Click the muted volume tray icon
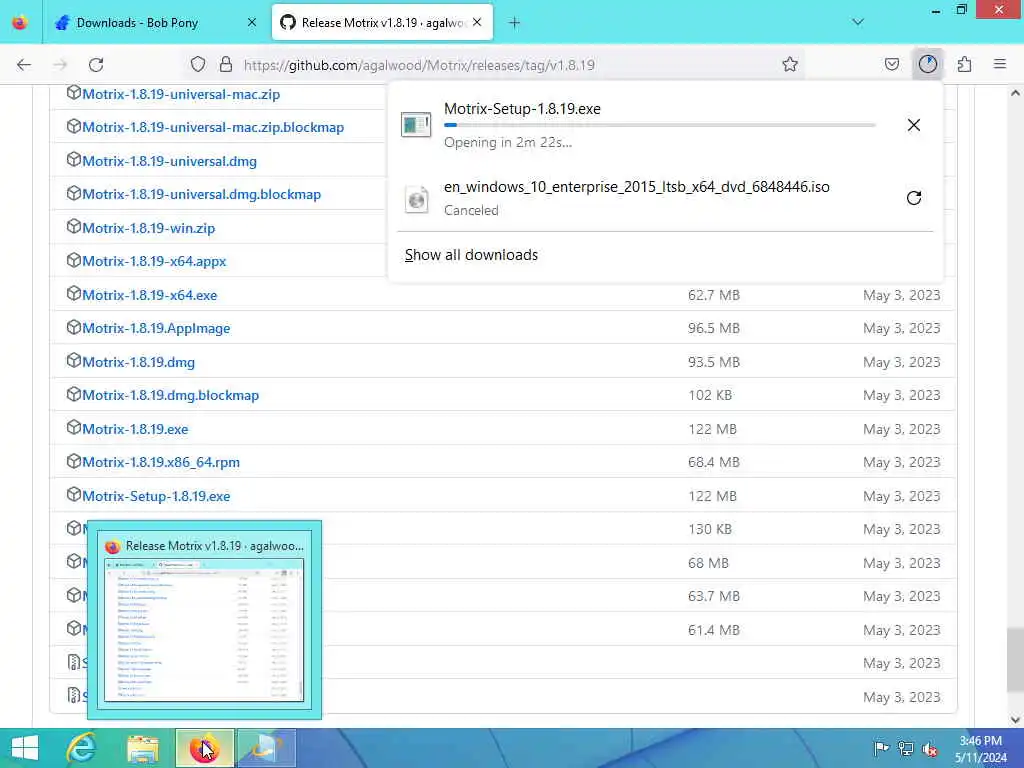Screen dimensions: 1024x768 930,748
